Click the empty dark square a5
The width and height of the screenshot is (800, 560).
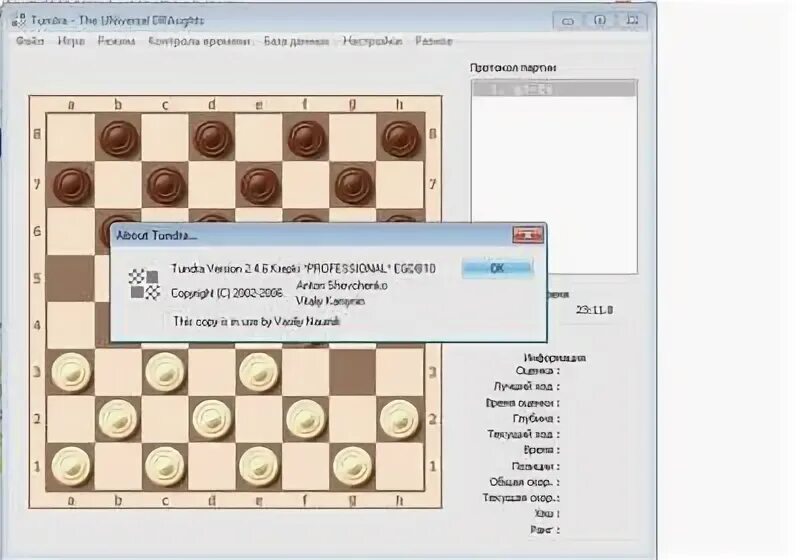tap(70, 278)
